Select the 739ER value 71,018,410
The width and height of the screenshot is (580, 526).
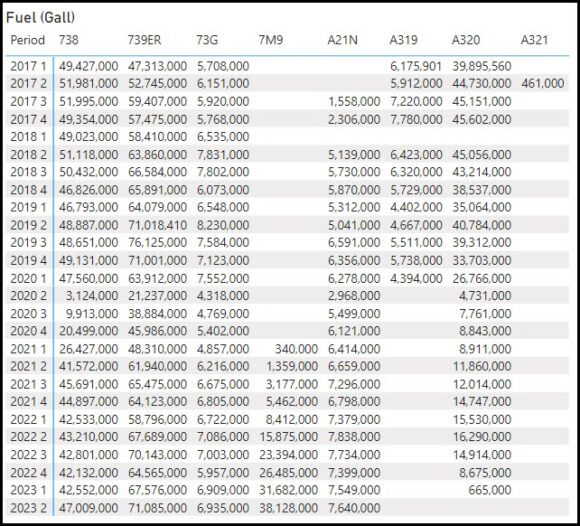tap(157, 225)
